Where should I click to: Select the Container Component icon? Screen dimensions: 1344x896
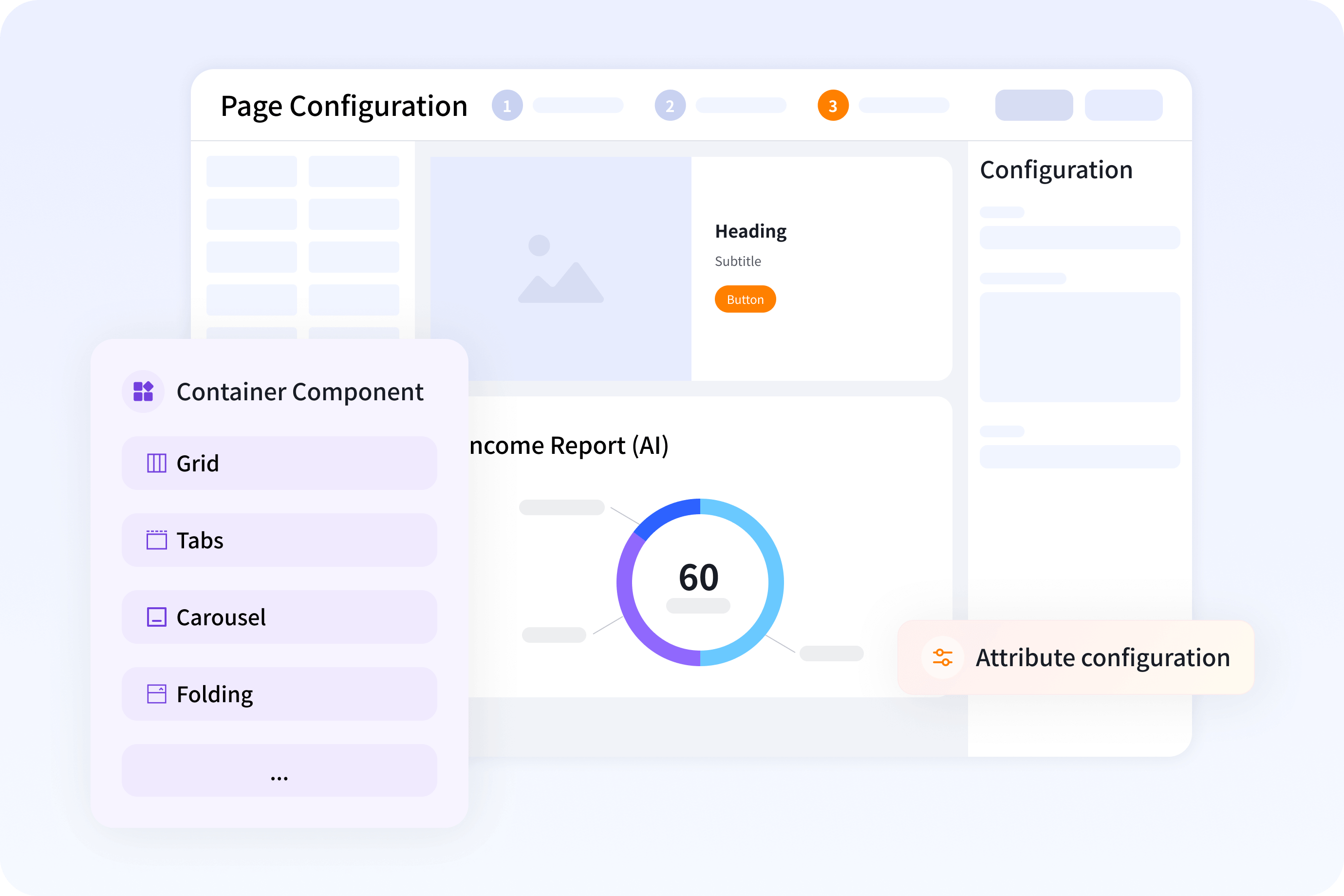tap(143, 392)
